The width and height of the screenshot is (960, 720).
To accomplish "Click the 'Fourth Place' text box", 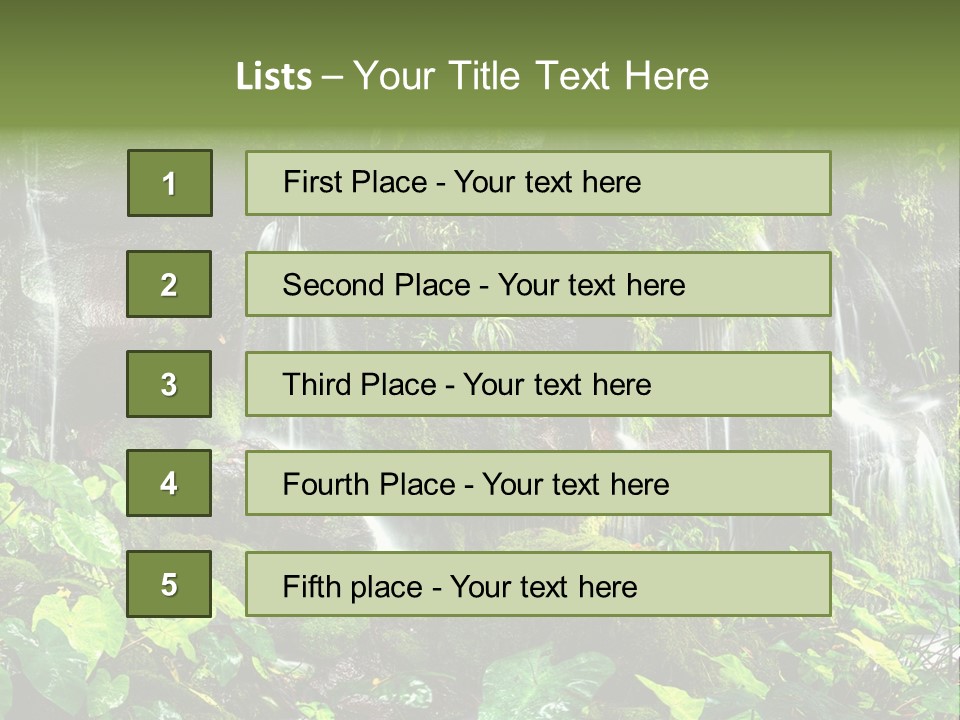I will [538, 483].
